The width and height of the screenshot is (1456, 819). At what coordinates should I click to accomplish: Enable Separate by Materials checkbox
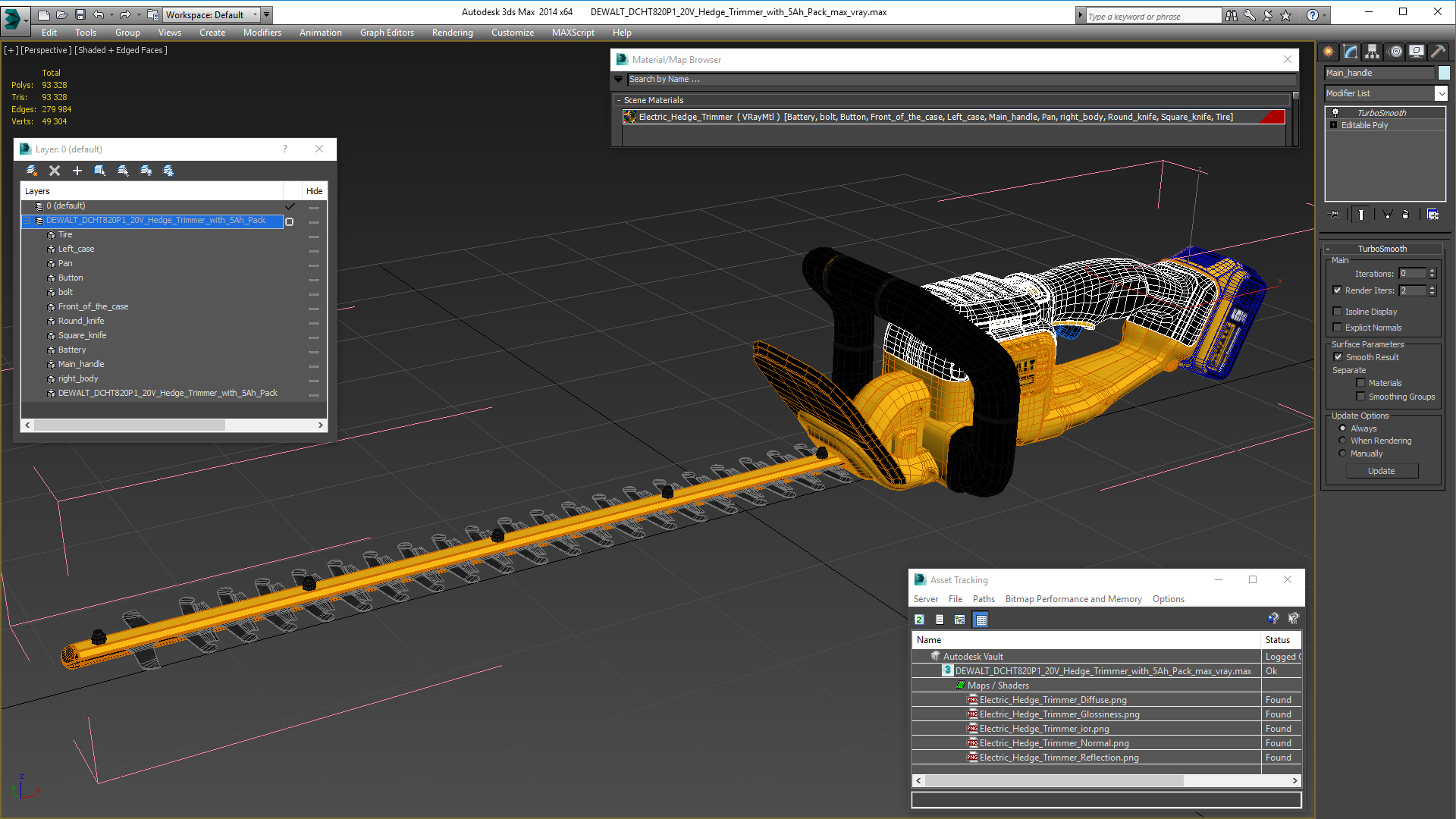(x=1361, y=383)
